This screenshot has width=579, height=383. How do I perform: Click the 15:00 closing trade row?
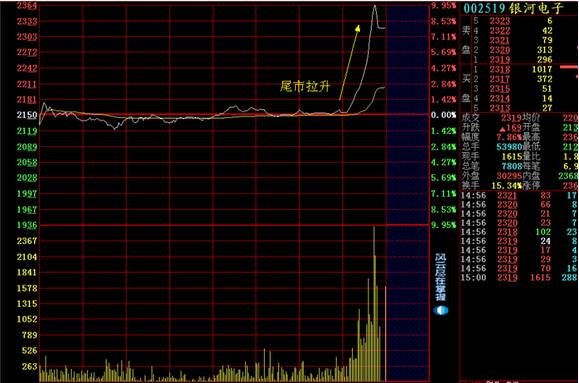click(519, 277)
